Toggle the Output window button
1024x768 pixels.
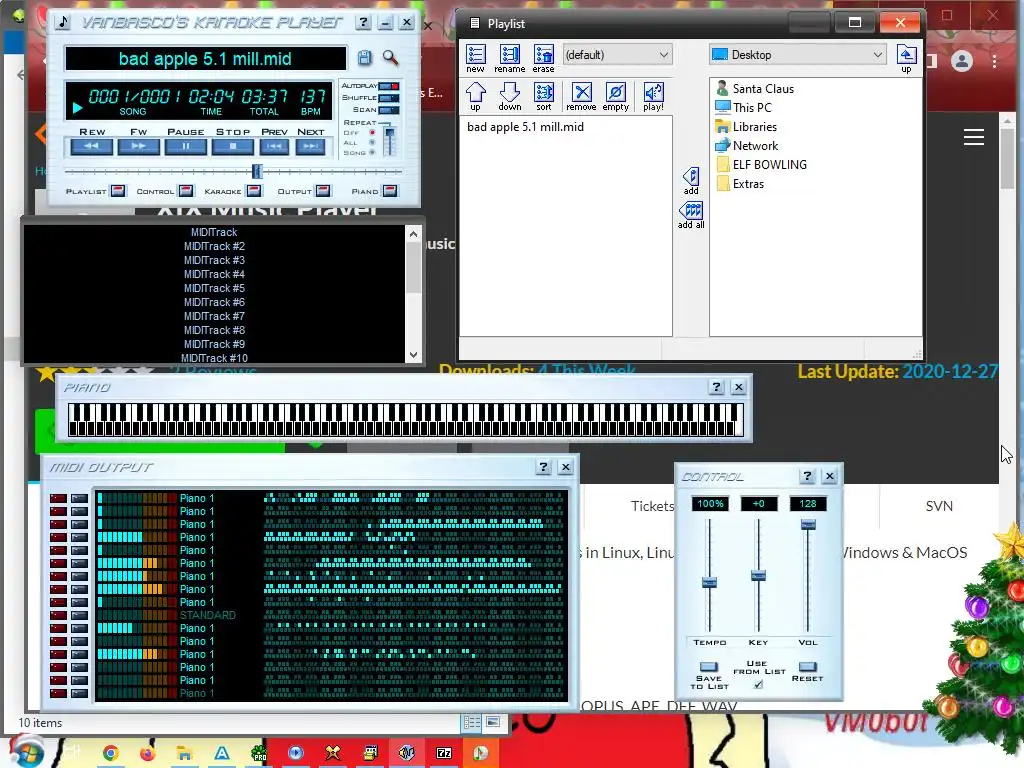click(323, 191)
